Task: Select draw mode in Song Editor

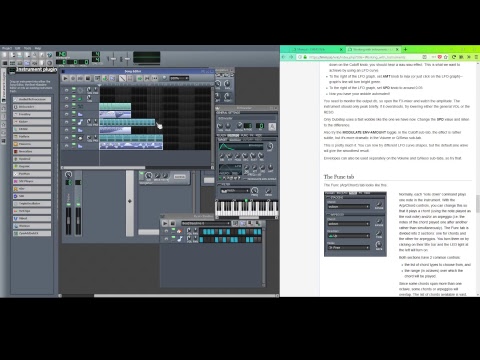Action: click(x=122, y=78)
